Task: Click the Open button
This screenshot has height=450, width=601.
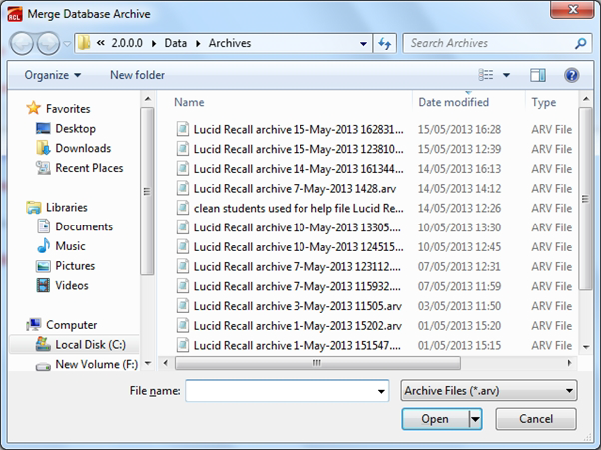Action: pyautogui.click(x=435, y=419)
